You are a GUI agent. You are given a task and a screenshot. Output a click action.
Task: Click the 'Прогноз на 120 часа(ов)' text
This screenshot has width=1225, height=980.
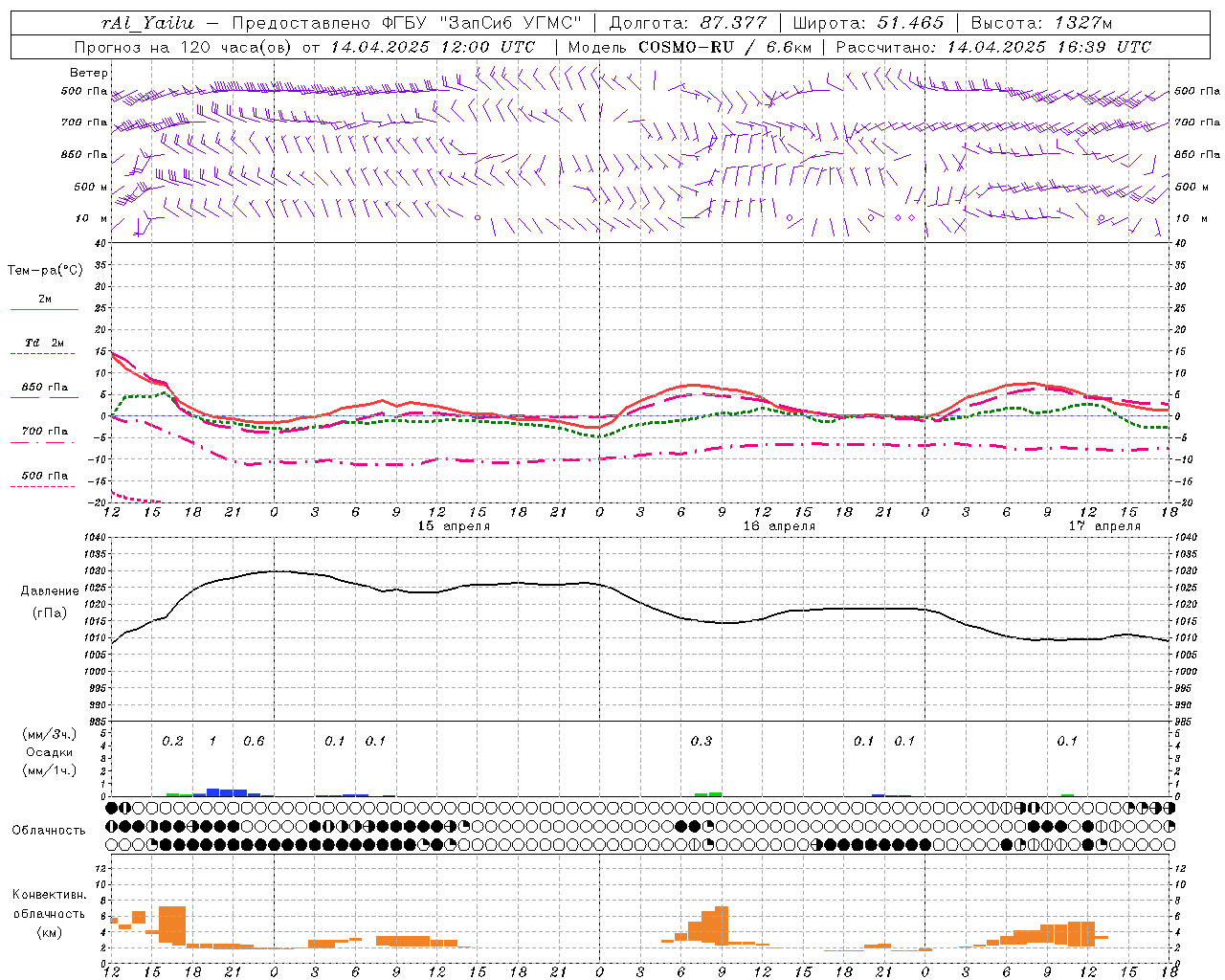[x=184, y=47]
